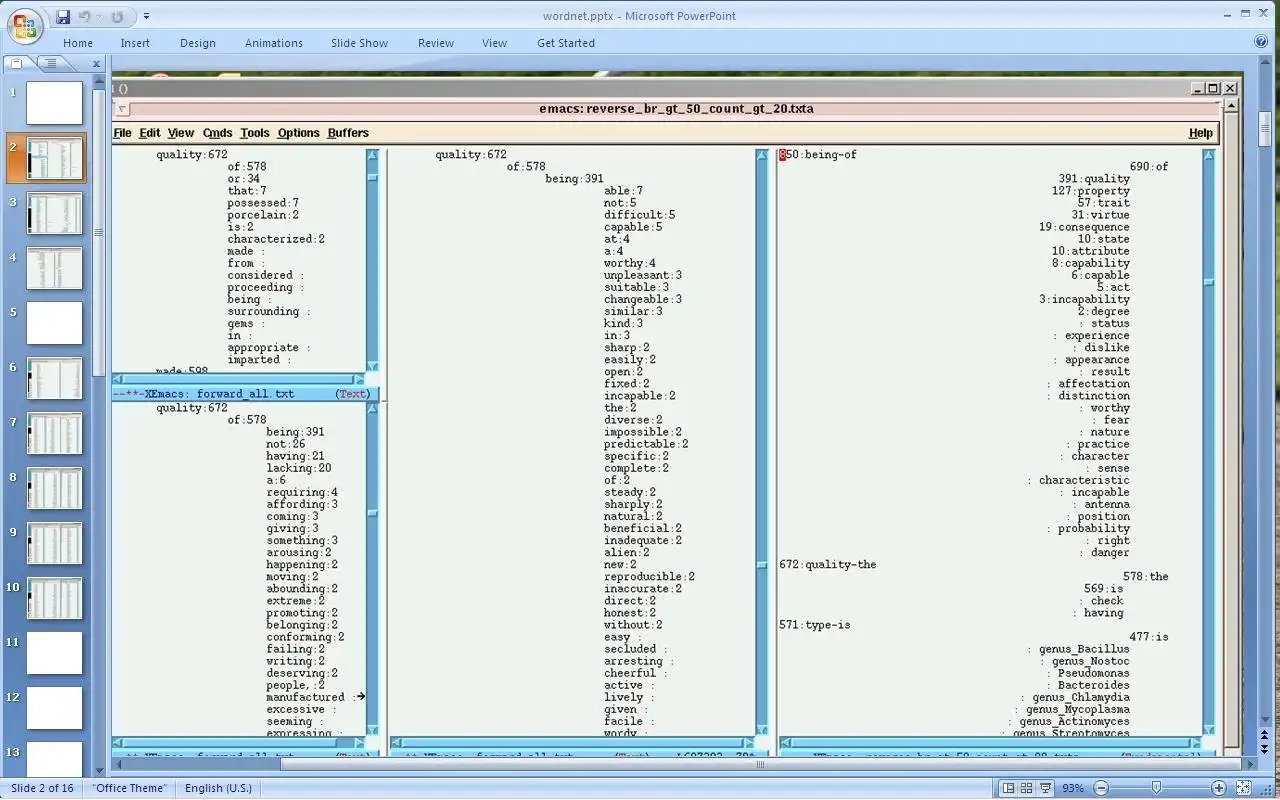Open the Insert ribbon tab

(x=135, y=43)
